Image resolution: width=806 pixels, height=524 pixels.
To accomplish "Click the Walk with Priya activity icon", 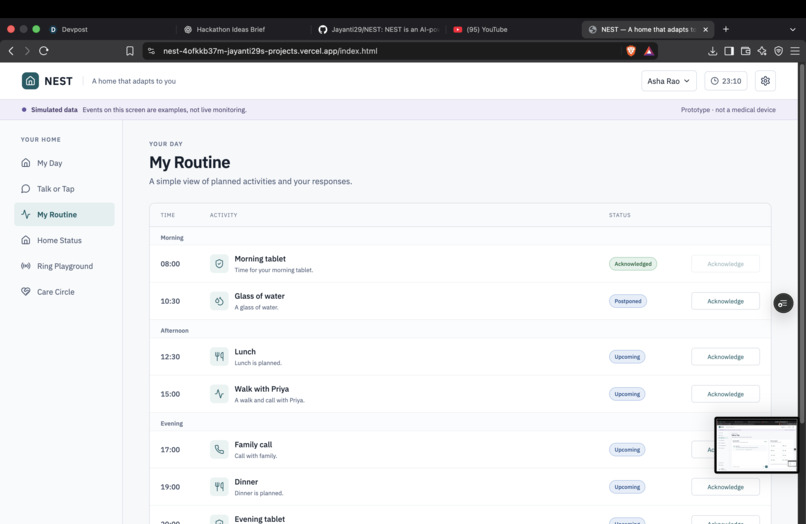I will [219, 394].
